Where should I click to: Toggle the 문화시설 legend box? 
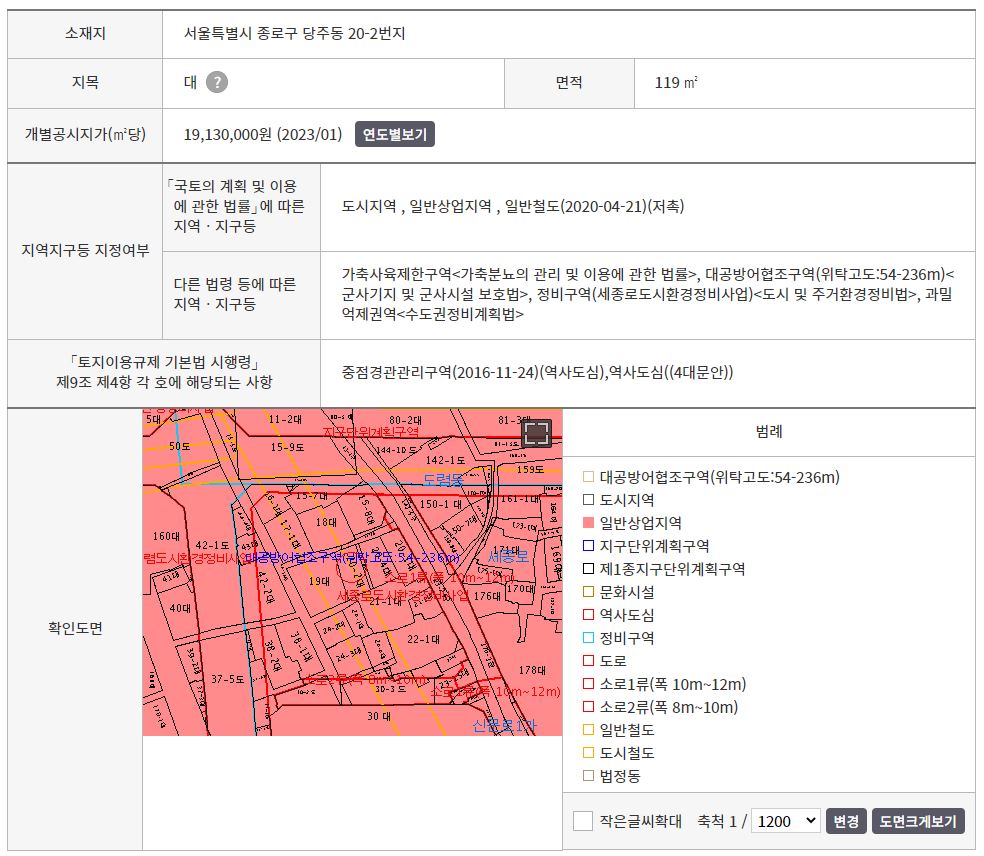[588, 592]
